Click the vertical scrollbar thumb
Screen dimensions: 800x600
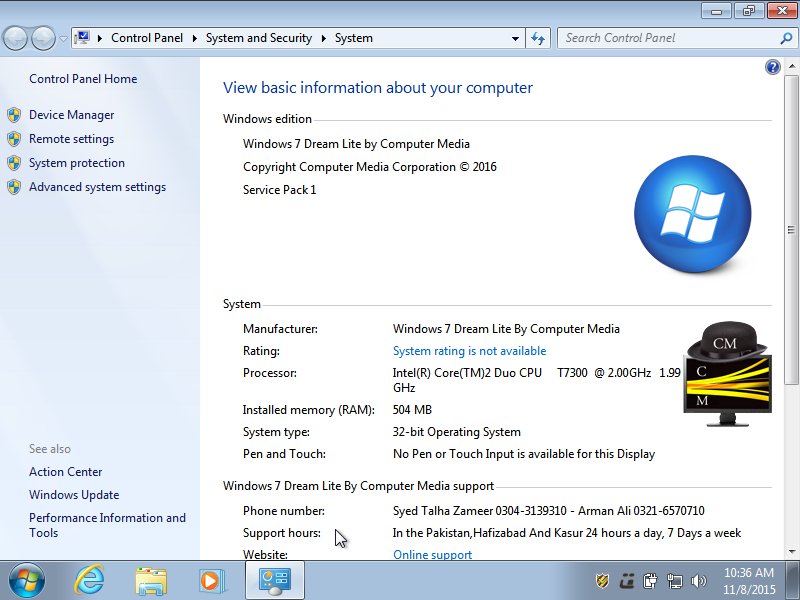coord(791,230)
